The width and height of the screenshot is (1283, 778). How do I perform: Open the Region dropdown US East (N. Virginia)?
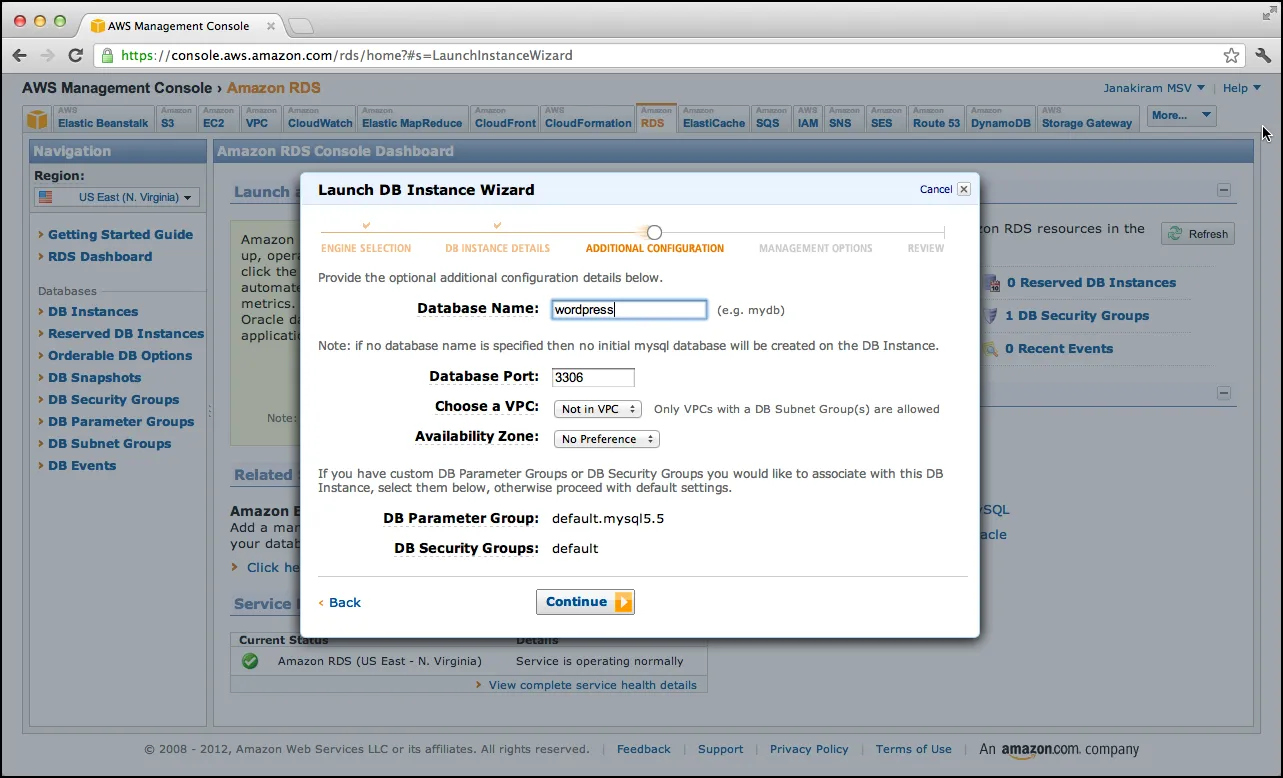(118, 197)
